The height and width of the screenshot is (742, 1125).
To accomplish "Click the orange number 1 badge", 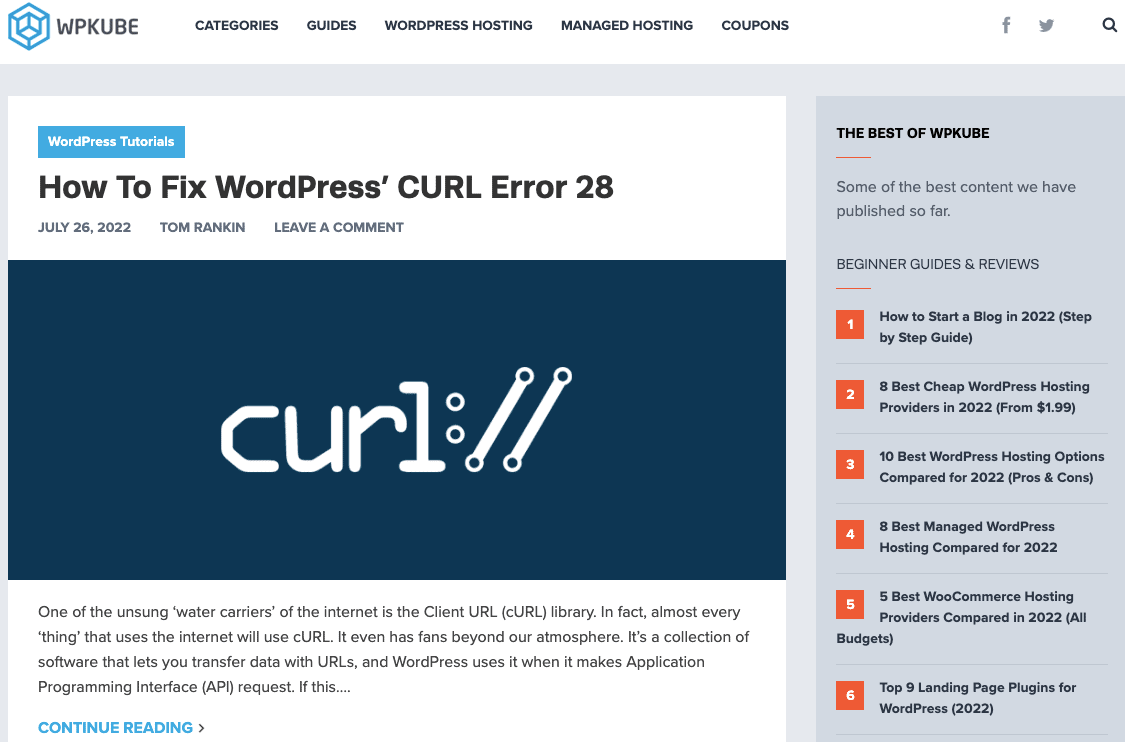I will pyautogui.click(x=850, y=324).
